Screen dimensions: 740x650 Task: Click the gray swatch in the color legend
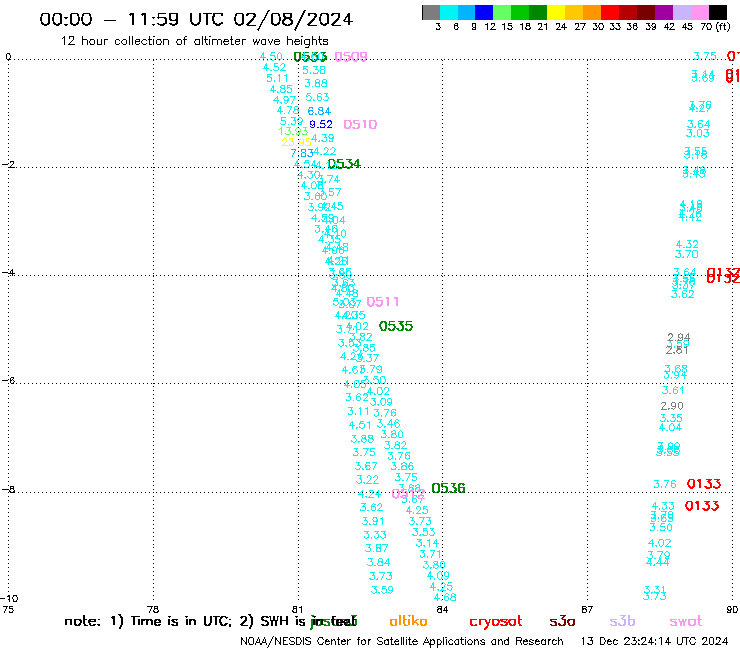tap(431, 12)
